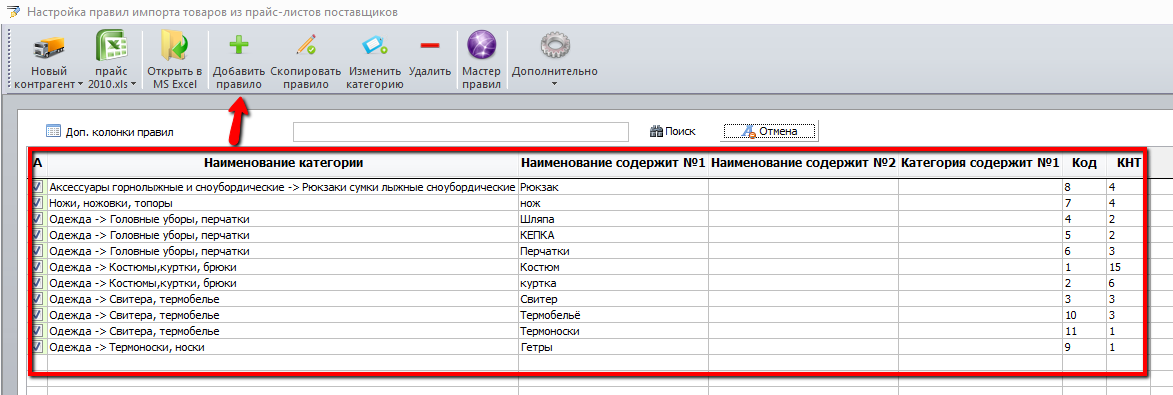Click the Изменить категорию tag icon
The image size is (1173, 395).
coord(375,46)
